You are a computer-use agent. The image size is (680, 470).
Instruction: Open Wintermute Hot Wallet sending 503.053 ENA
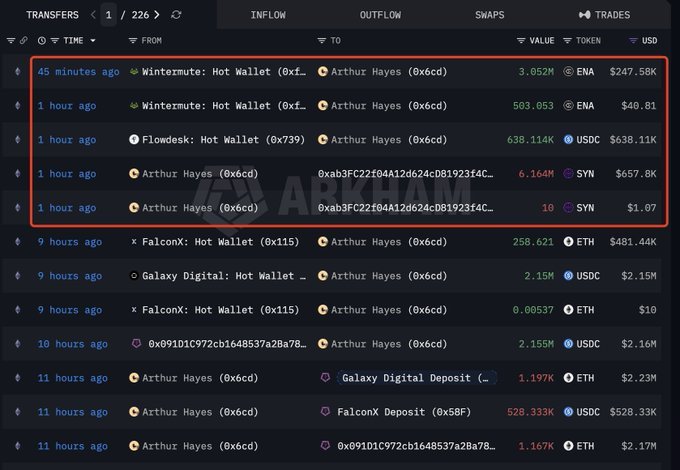click(x=224, y=106)
